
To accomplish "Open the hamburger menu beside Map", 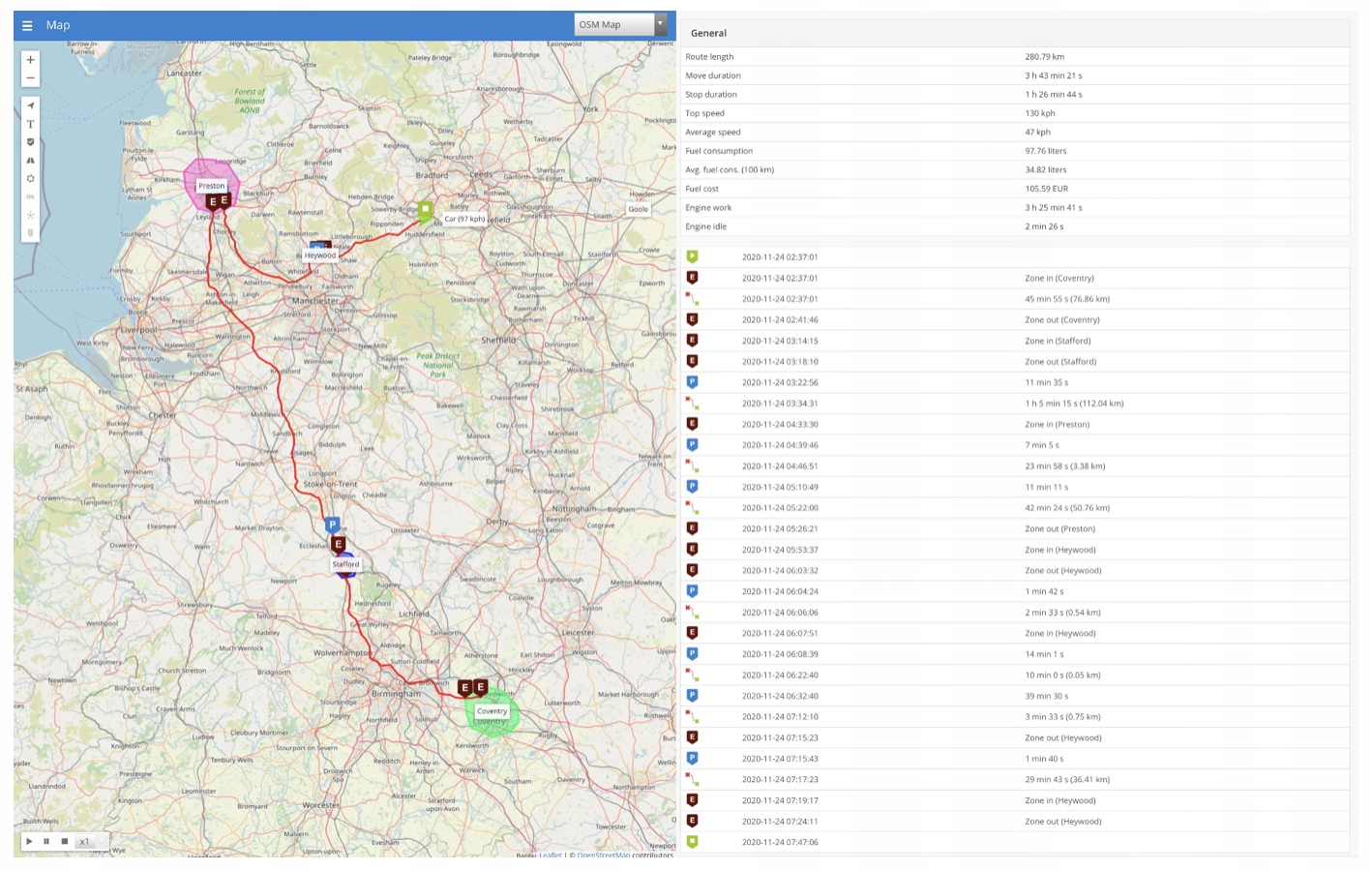I will pyautogui.click(x=27, y=25).
